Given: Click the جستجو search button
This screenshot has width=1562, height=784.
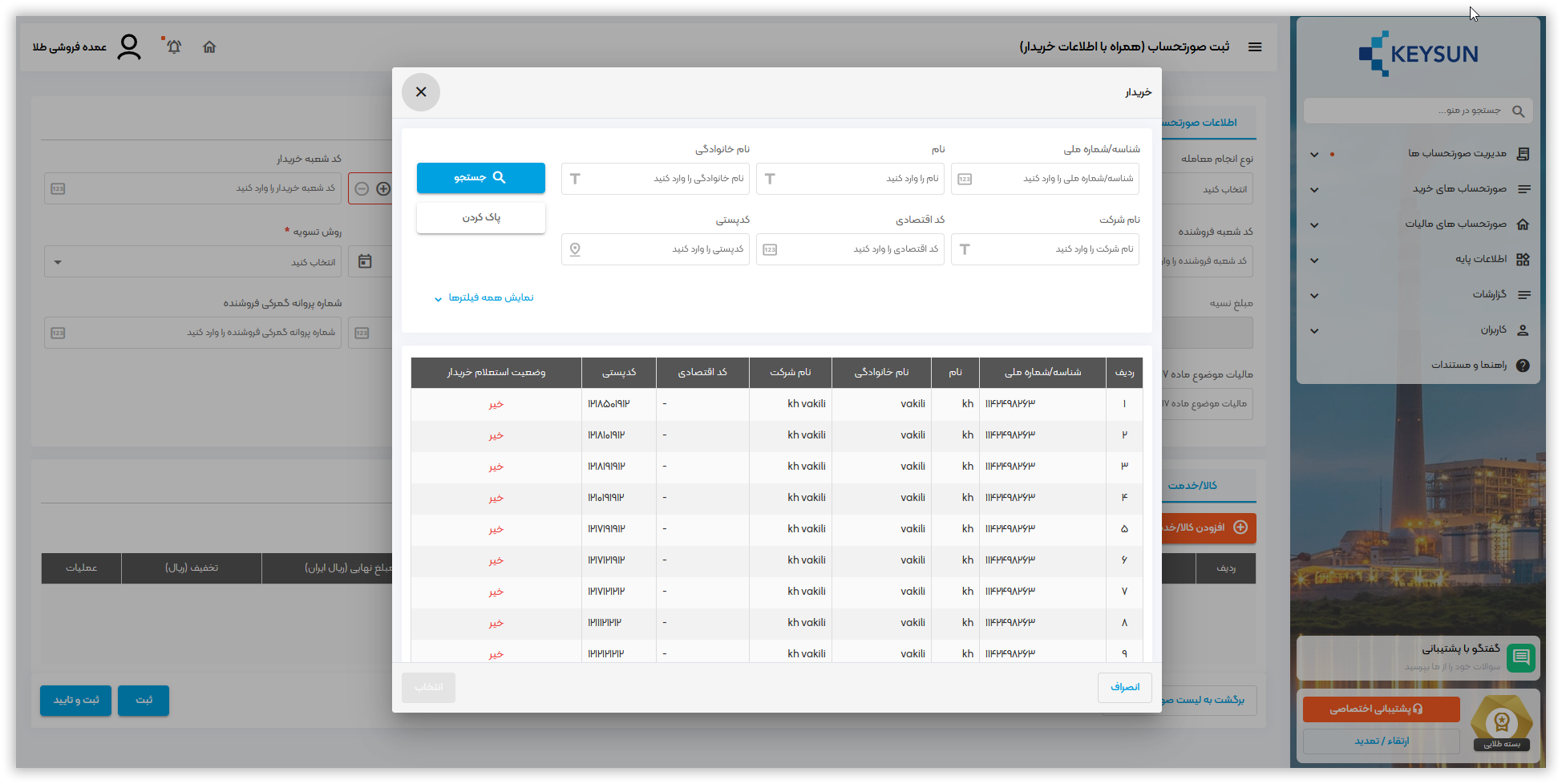Looking at the screenshot, I should coord(480,178).
